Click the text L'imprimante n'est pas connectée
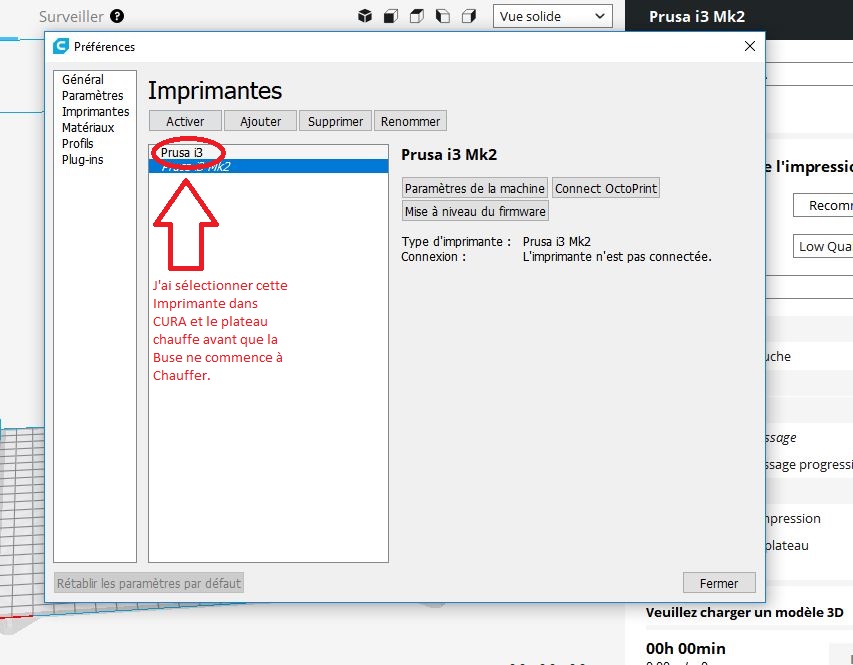Viewport: 853px width, 665px height. click(x=617, y=256)
